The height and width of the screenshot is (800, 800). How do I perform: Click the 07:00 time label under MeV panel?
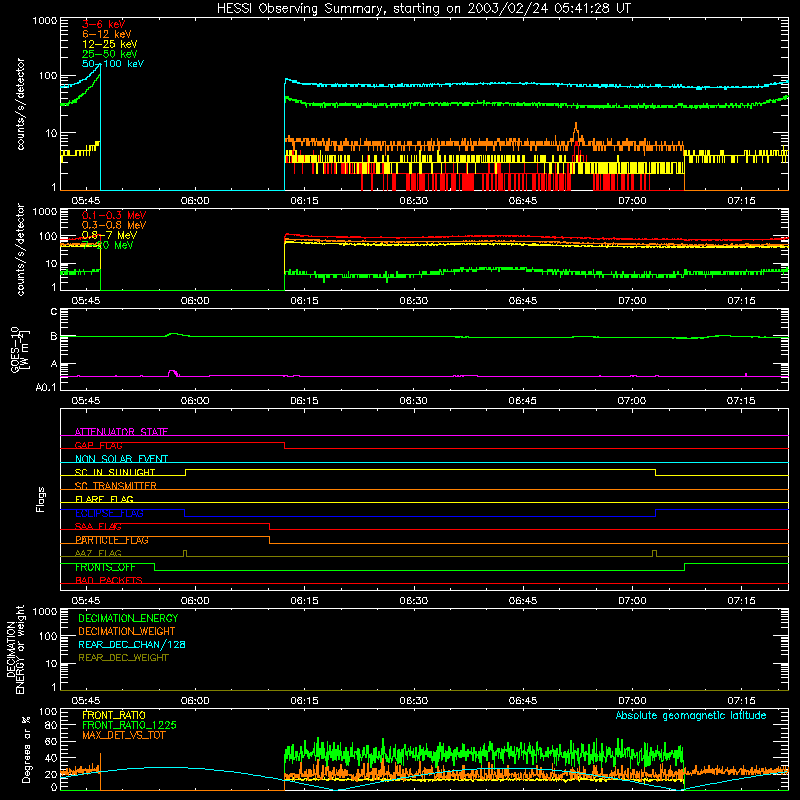(632, 301)
